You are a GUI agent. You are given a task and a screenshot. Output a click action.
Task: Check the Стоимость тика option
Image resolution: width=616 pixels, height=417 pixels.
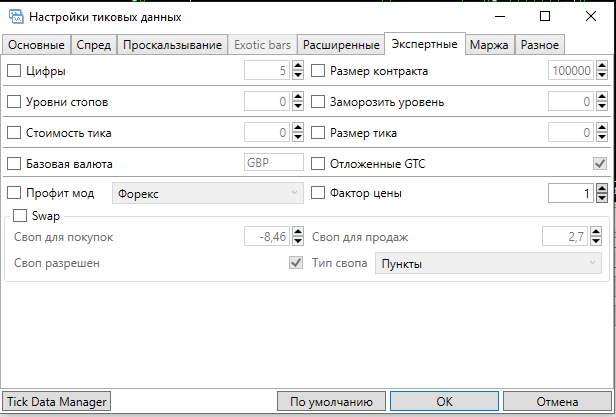[14, 133]
